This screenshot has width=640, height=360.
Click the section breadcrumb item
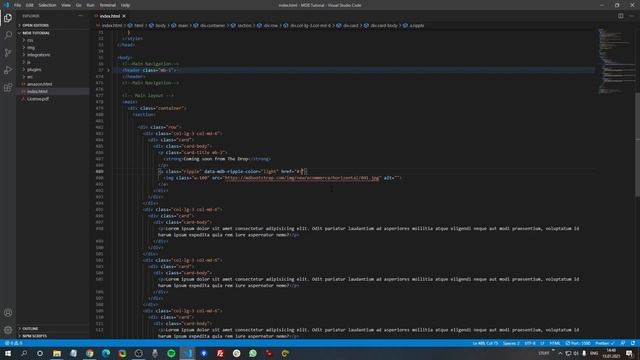click(242, 25)
